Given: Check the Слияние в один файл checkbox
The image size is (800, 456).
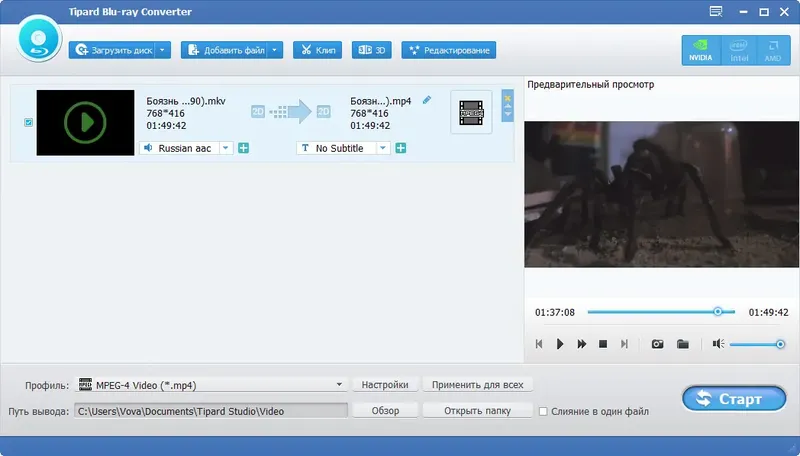Looking at the screenshot, I should [543, 411].
